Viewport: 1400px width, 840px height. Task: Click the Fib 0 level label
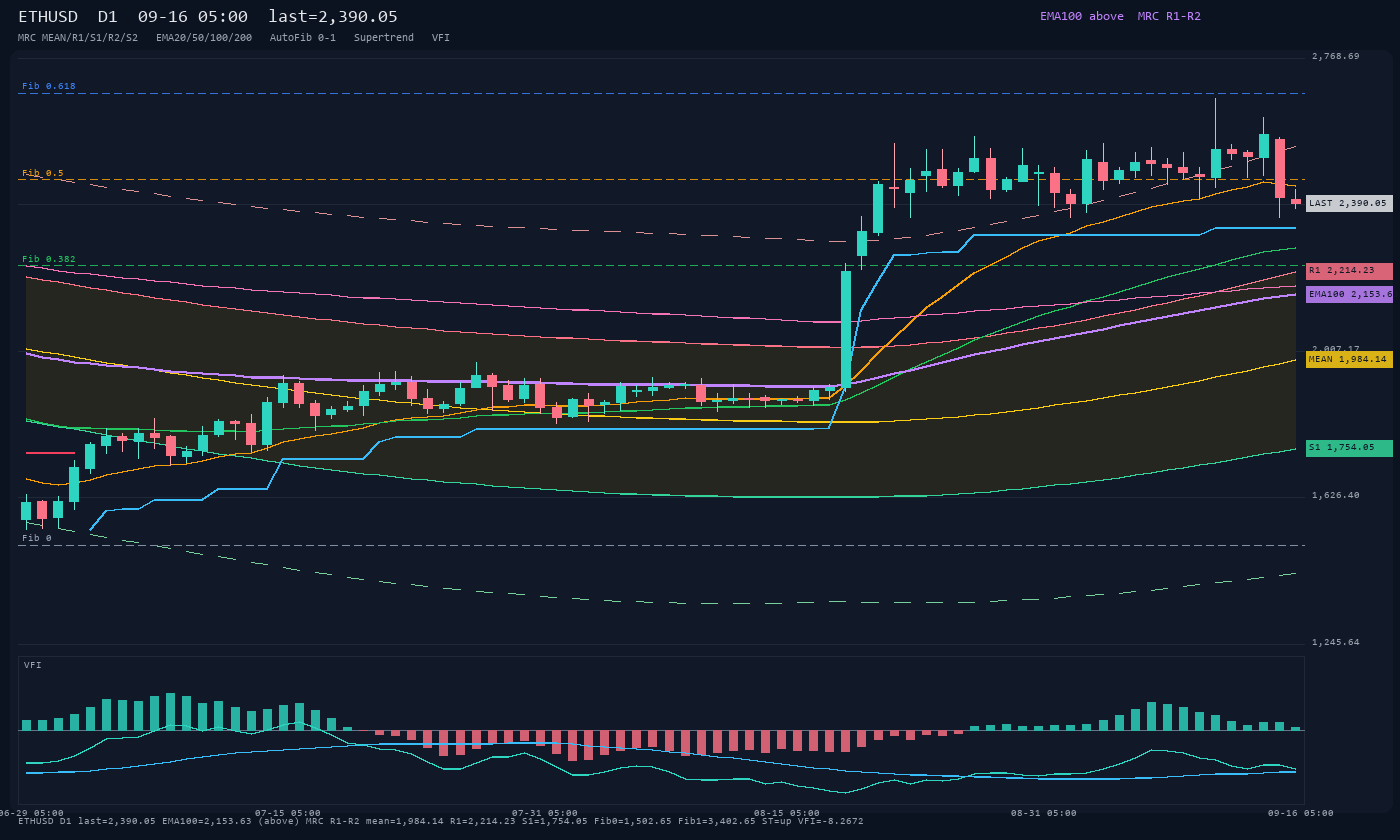click(37, 538)
